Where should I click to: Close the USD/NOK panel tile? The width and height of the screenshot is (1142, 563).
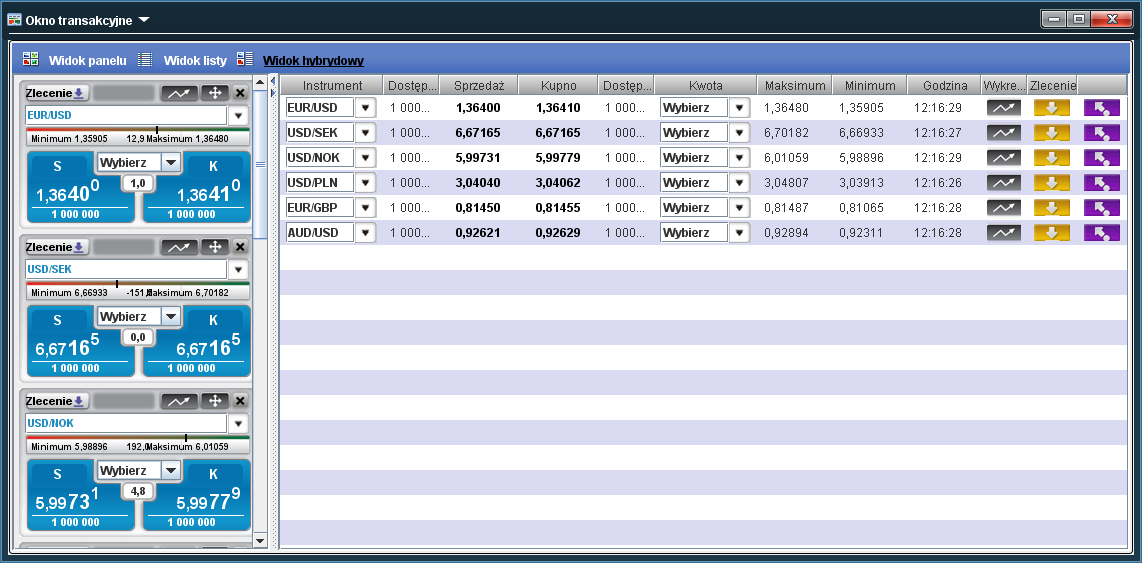[240, 401]
